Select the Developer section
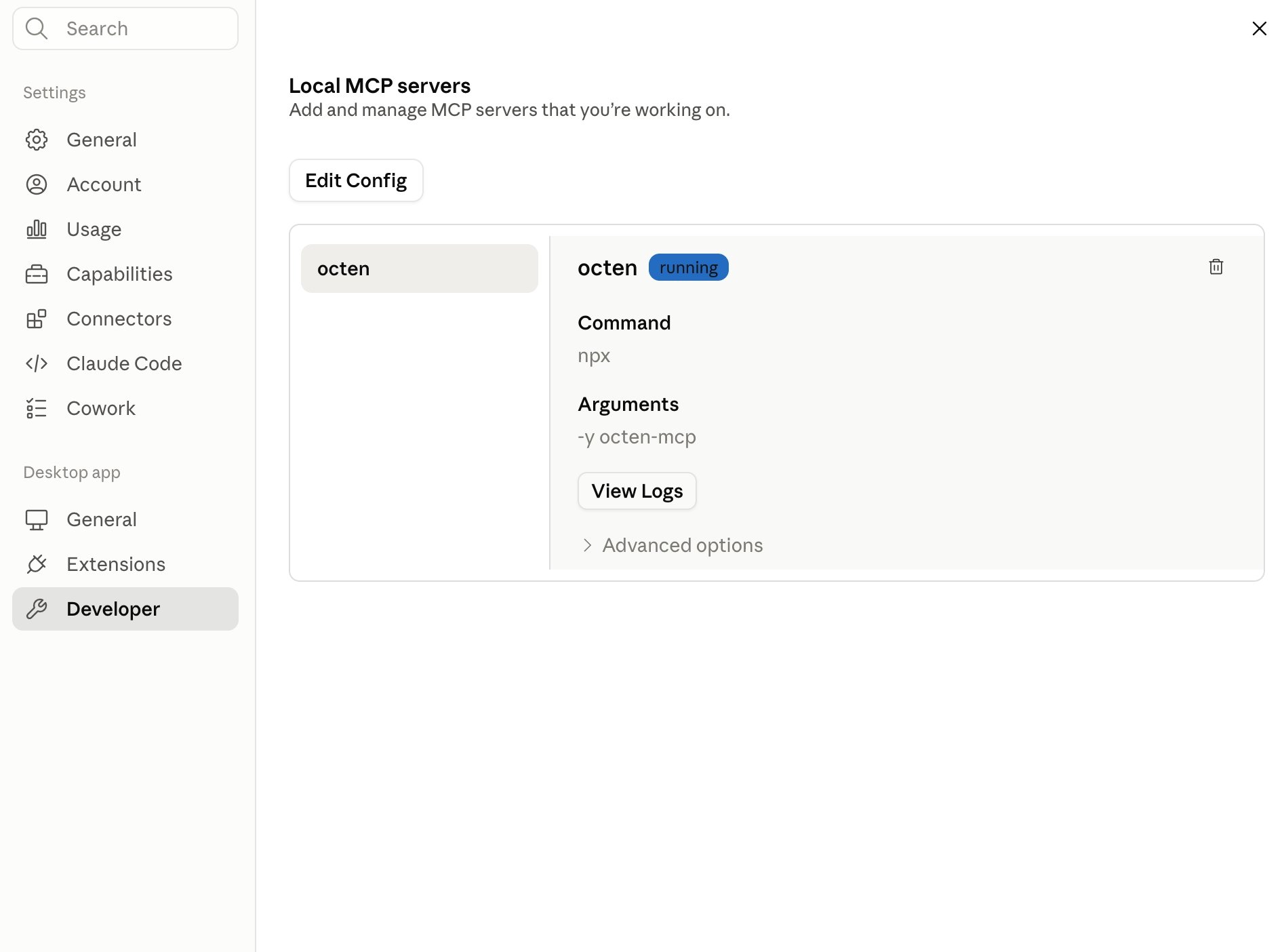The image size is (1284, 952). [125, 609]
